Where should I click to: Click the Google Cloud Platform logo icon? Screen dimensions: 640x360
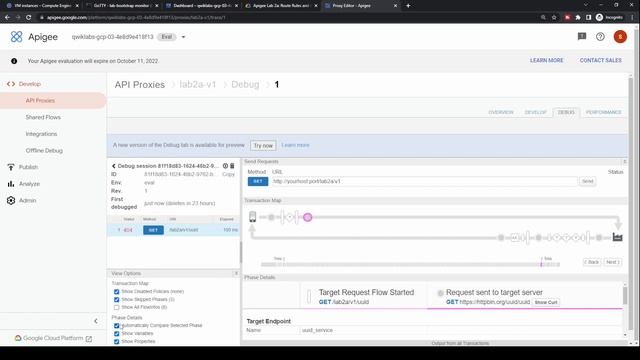(x=18, y=338)
